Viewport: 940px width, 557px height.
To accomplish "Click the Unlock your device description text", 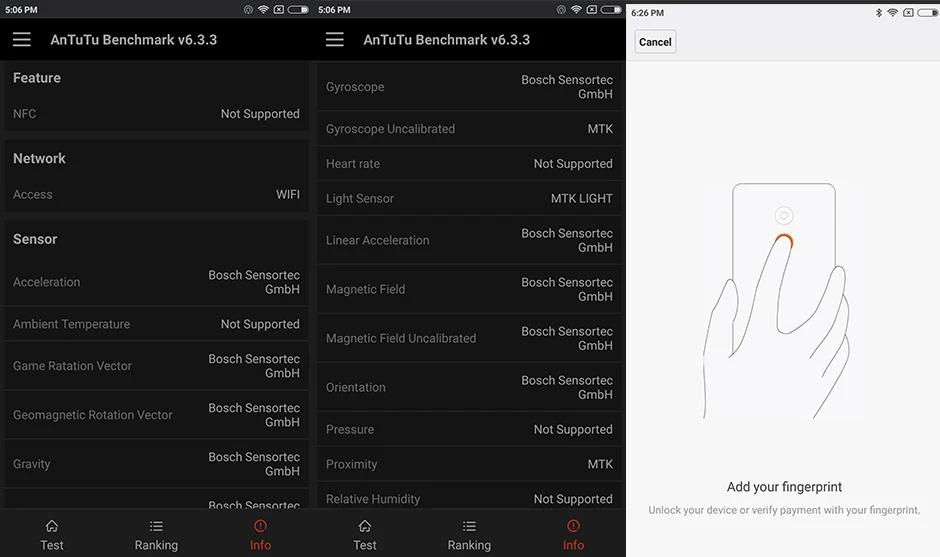I will [784, 510].
